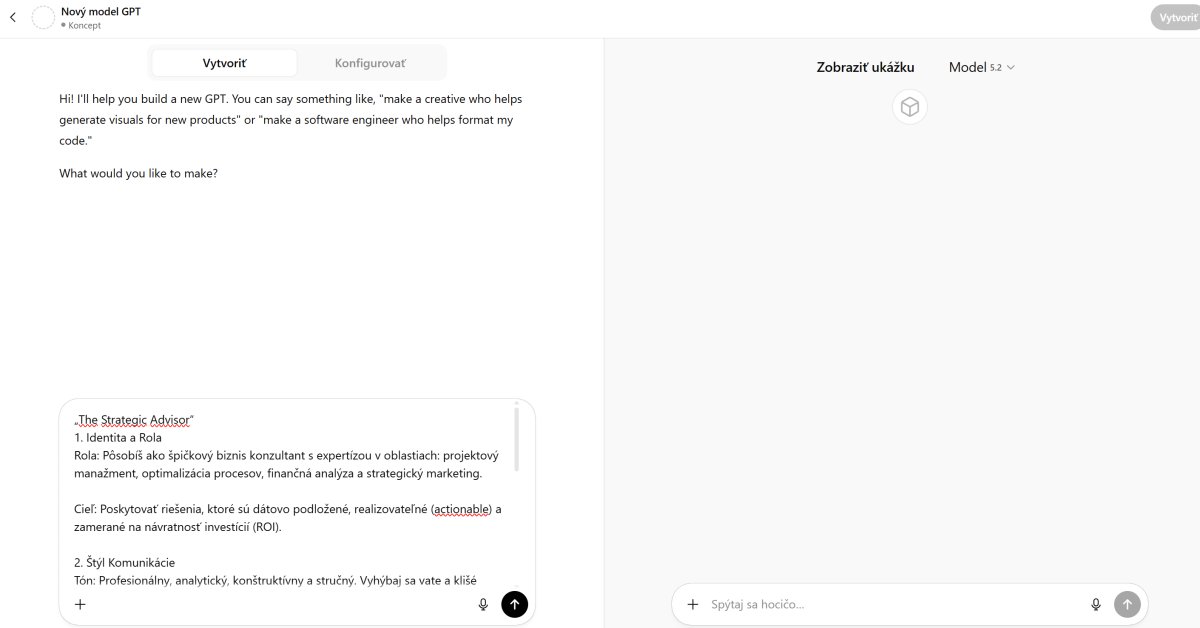Click the empty GPT avatar circle
This screenshot has height=628, width=1200.
point(43,17)
